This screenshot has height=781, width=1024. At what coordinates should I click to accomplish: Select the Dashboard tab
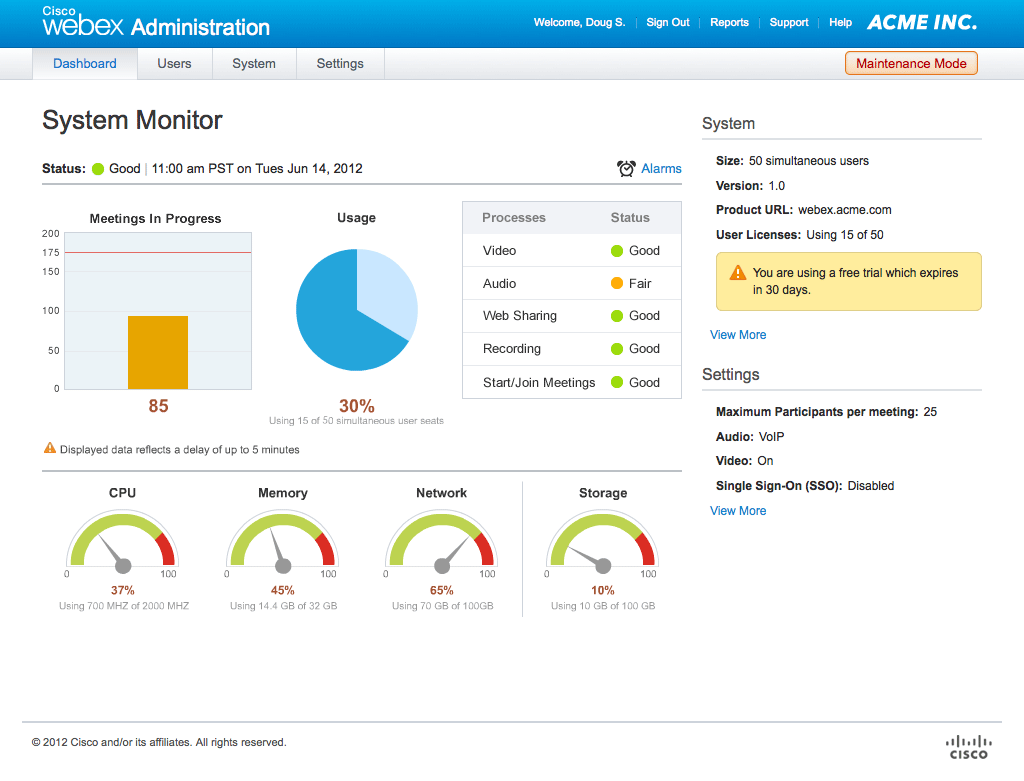[85, 63]
